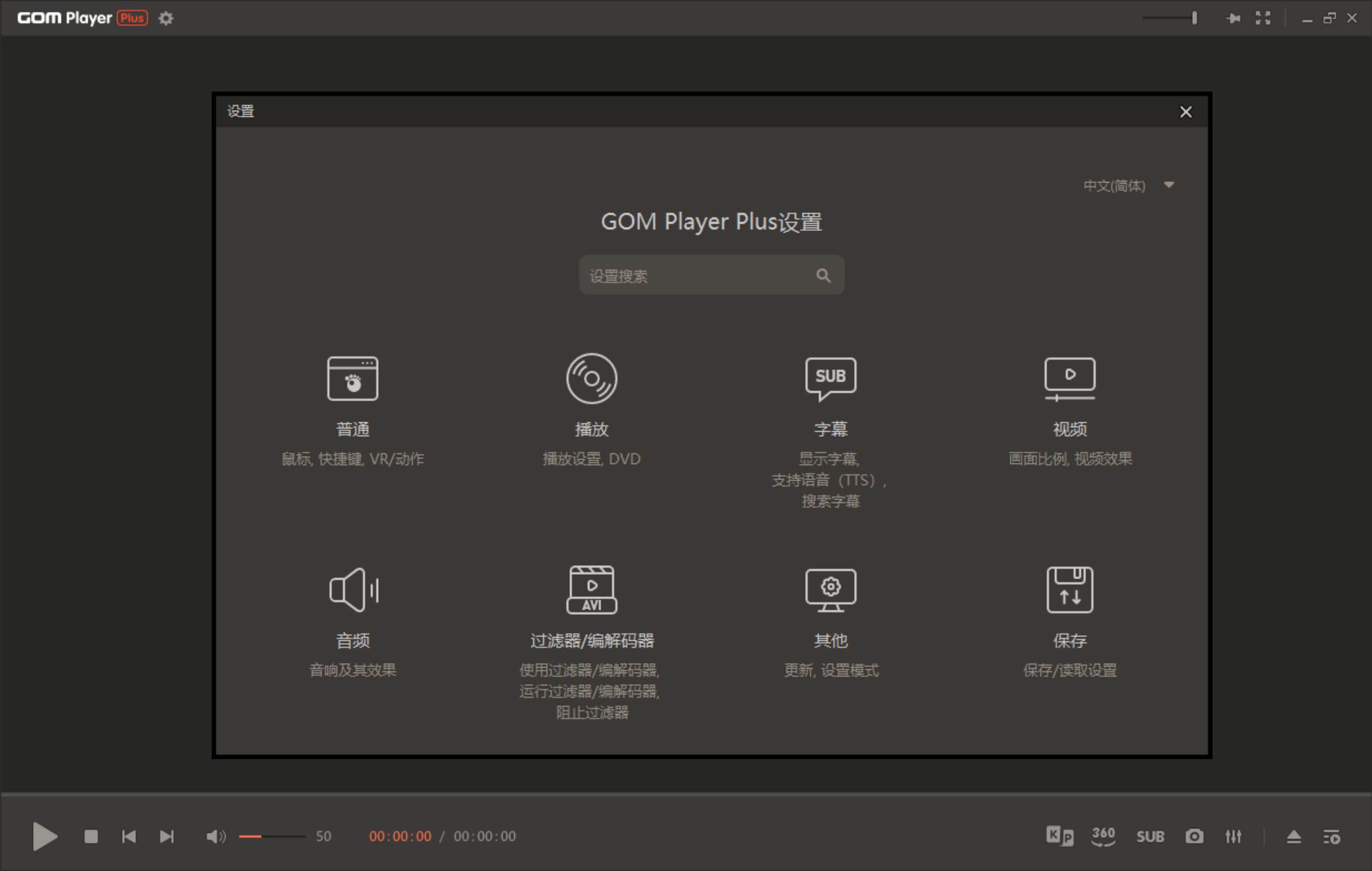
Task: Click the total duration 00:00:00 text
Action: pos(485,837)
